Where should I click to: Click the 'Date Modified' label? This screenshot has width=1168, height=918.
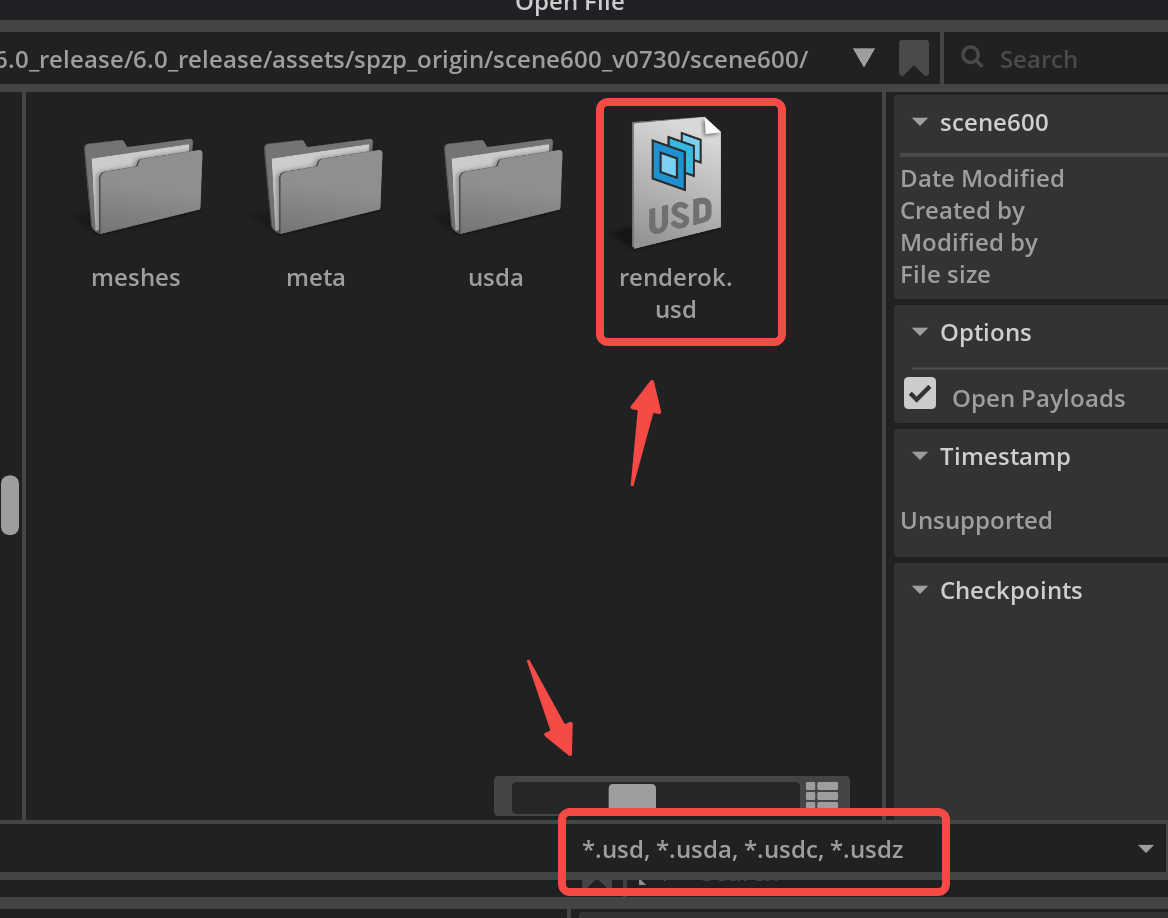(982, 179)
